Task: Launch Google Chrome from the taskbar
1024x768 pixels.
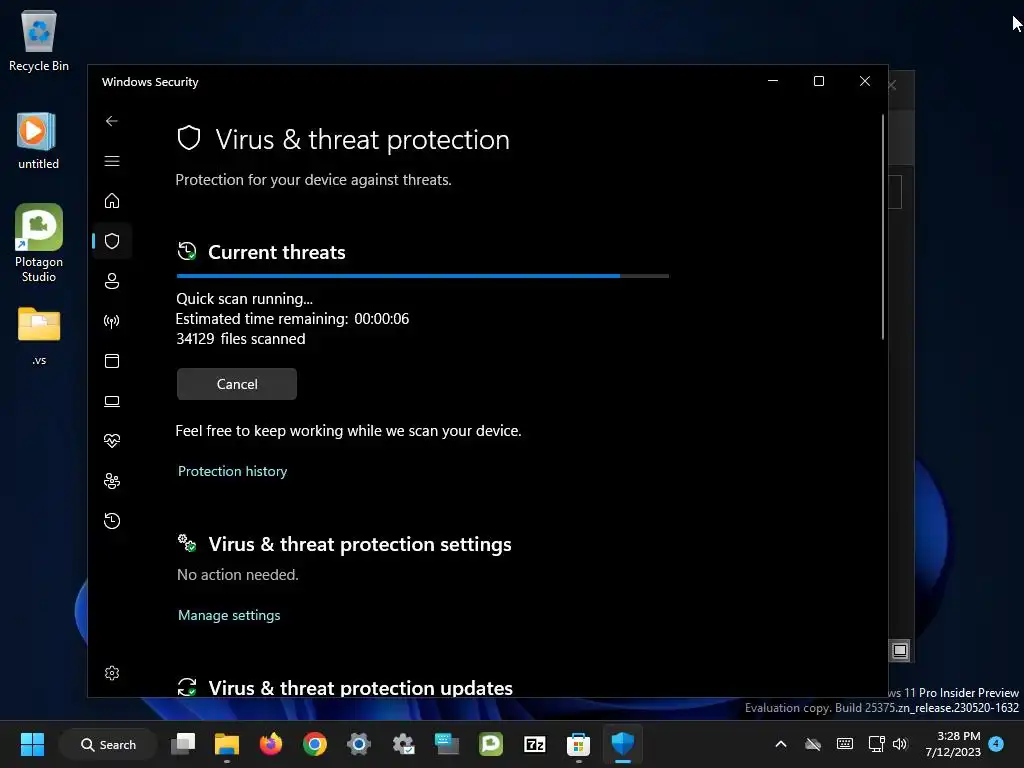Action: click(x=315, y=744)
